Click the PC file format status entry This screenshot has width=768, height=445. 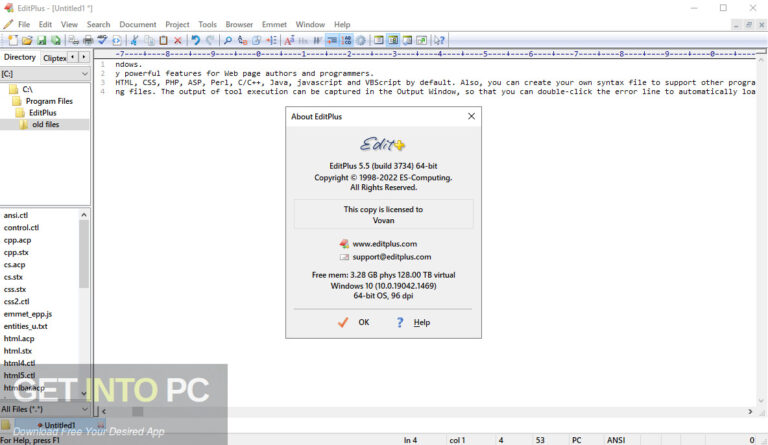click(576, 440)
